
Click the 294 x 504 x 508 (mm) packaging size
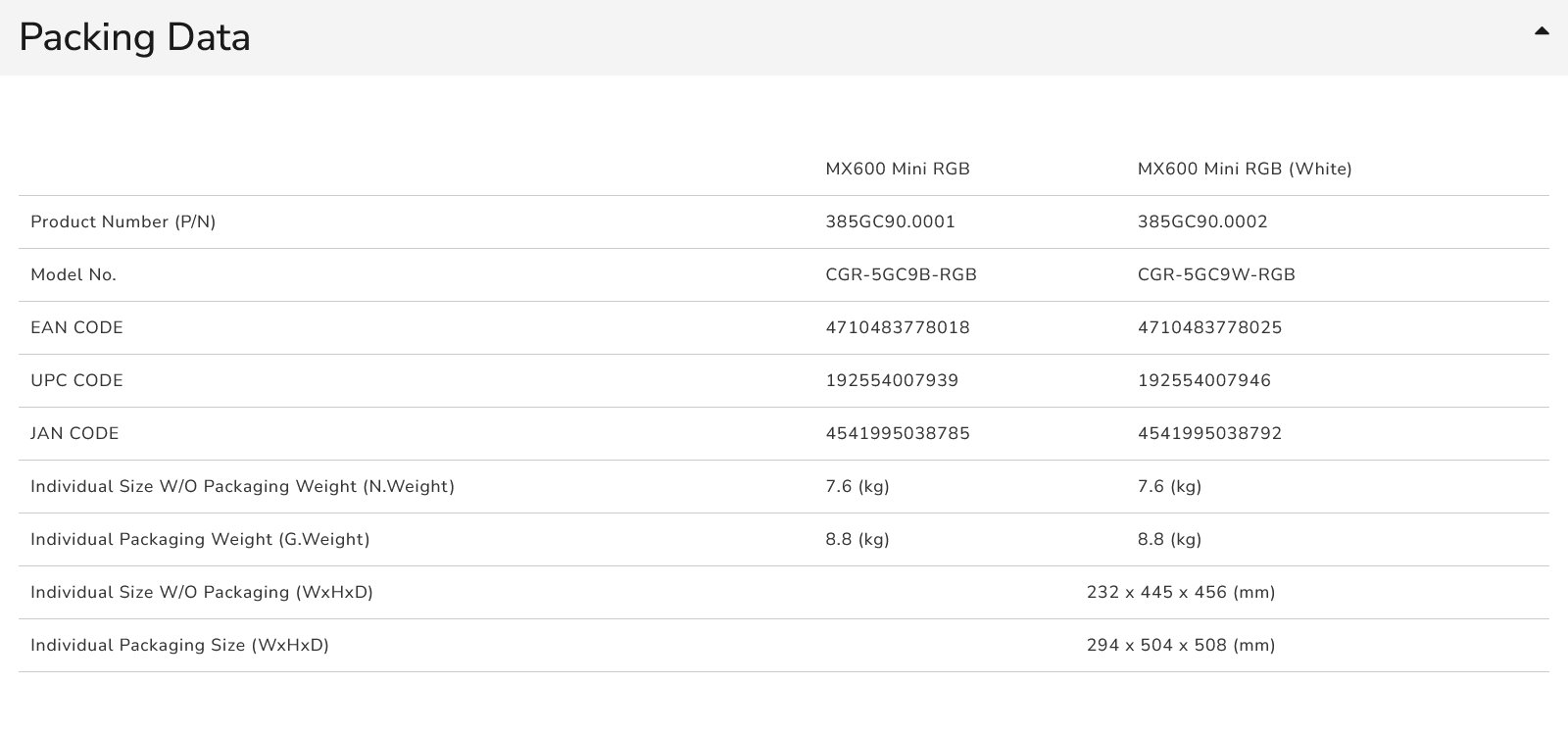pos(1180,645)
